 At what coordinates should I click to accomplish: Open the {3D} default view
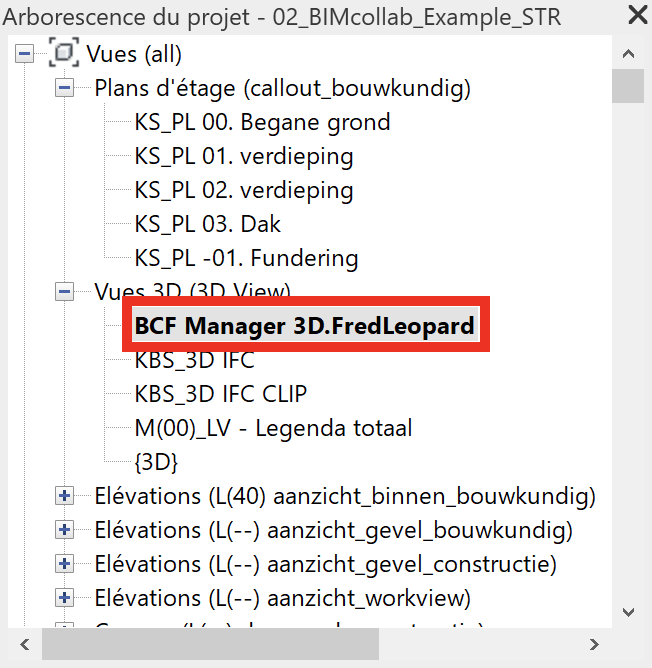(x=156, y=462)
